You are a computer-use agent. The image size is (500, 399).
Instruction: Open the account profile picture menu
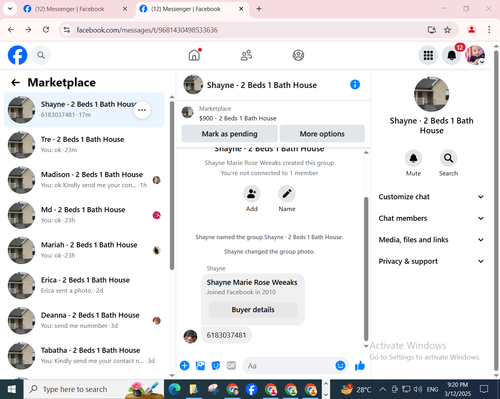coord(475,55)
